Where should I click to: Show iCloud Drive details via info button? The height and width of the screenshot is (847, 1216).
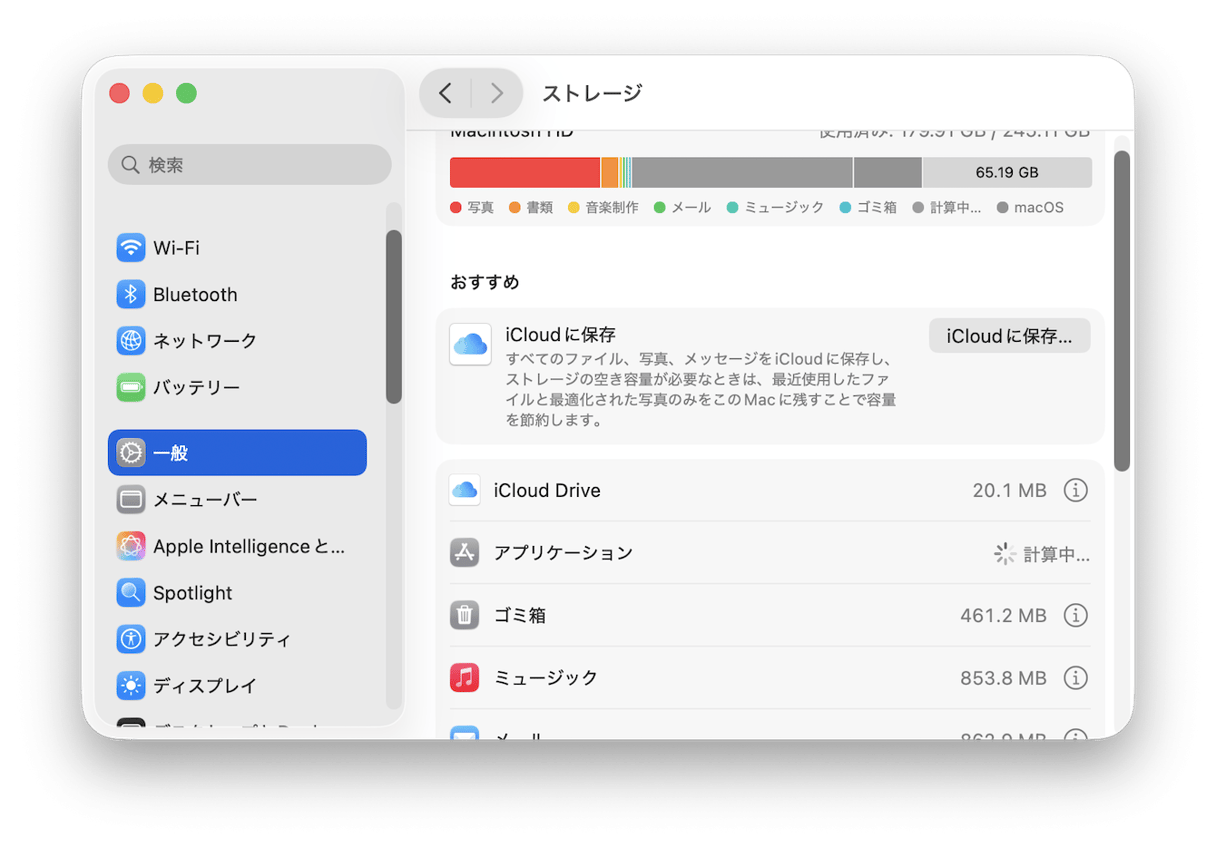1076,490
